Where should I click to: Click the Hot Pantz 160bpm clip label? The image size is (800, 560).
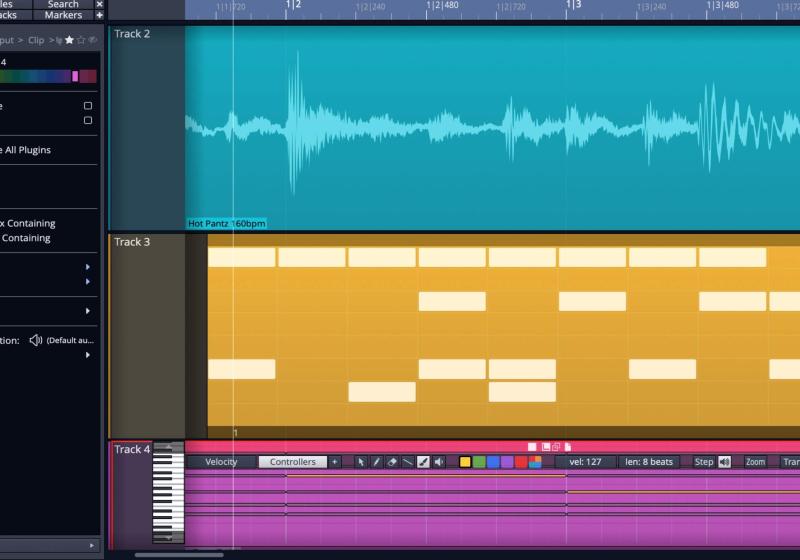[227, 223]
